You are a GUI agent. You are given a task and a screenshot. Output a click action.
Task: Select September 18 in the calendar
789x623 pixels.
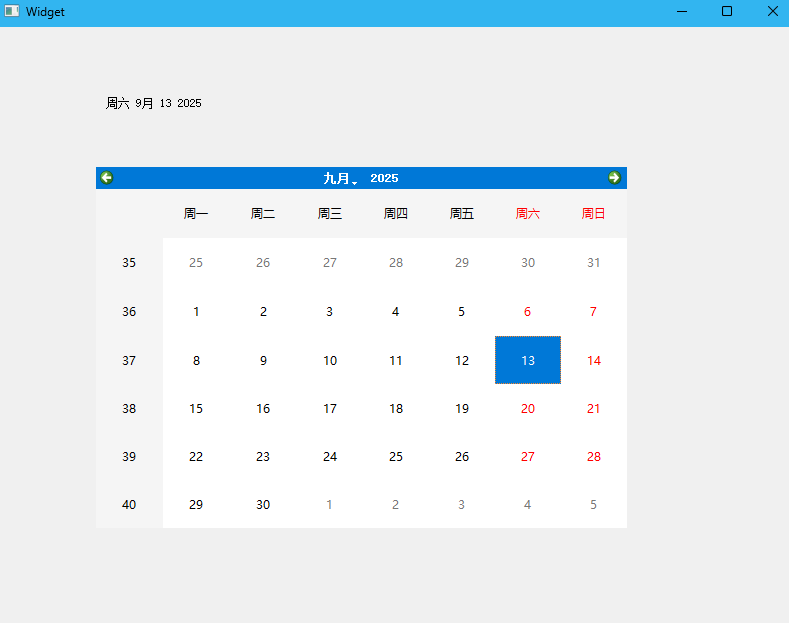tap(396, 409)
